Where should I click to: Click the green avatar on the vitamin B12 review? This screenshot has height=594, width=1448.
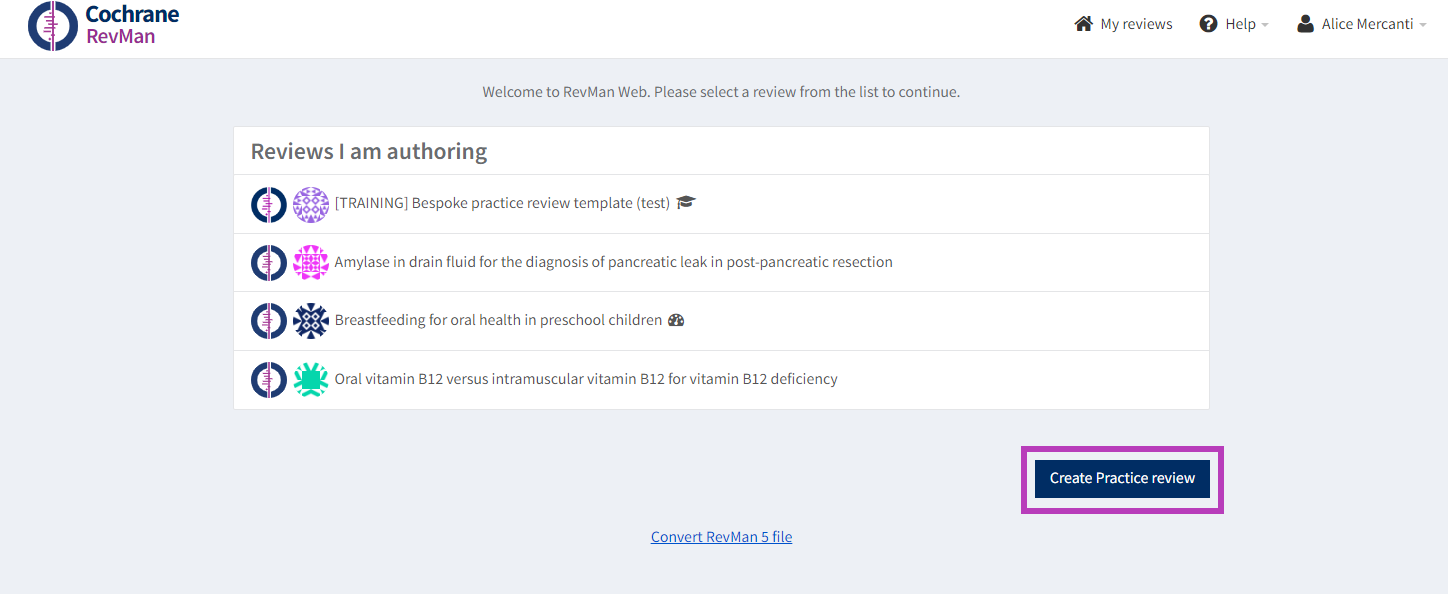click(x=311, y=380)
